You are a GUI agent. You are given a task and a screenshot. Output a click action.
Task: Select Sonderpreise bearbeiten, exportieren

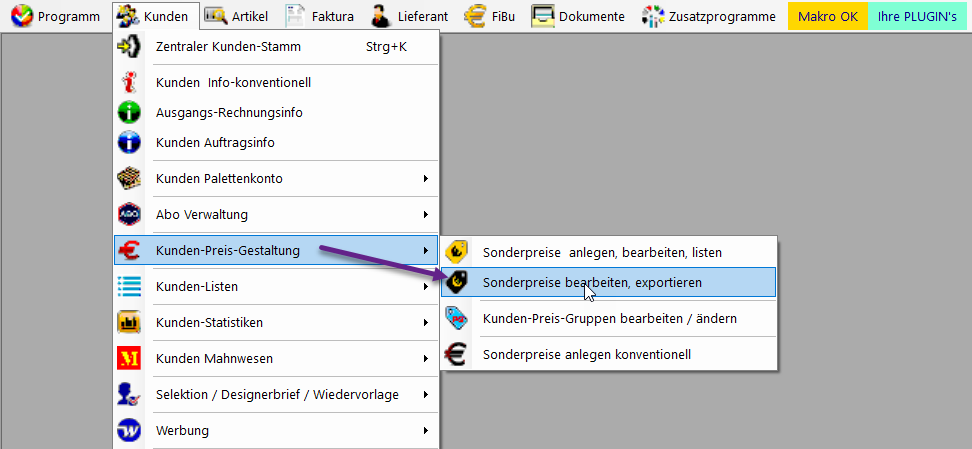(592, 283)
